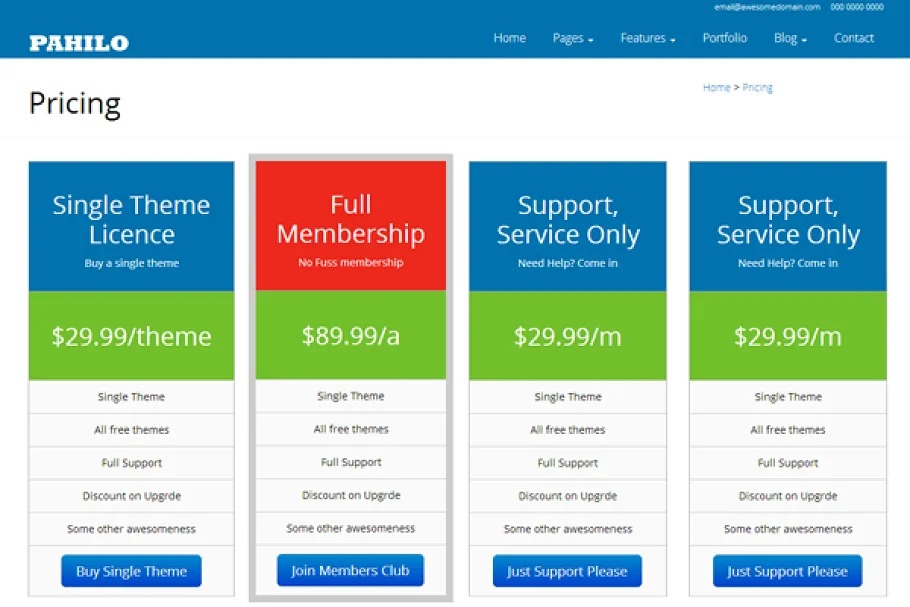This screenshot has width=910, height=607.
Task: Go to the Home menu item
Action: (x=509, y=38)
